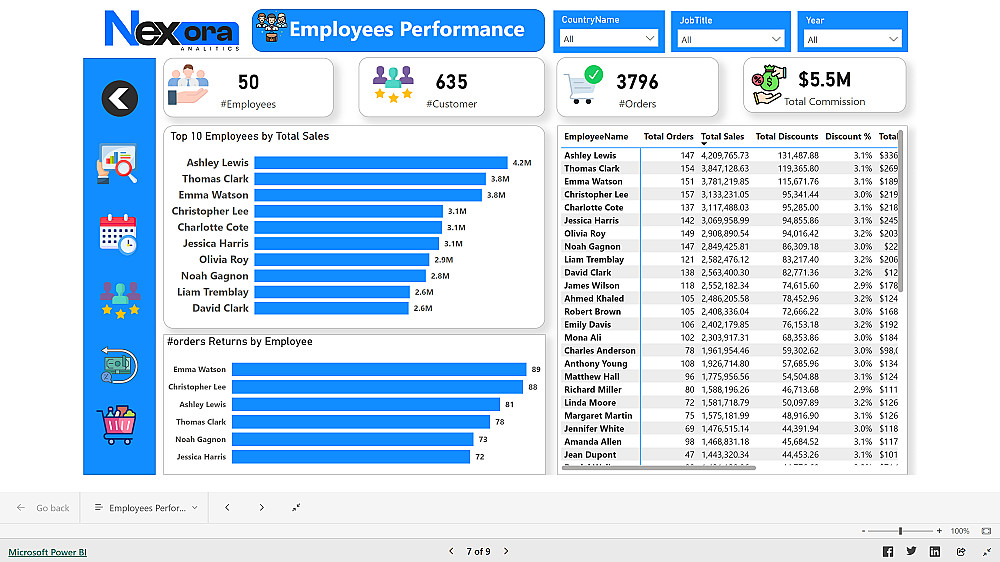Exit focus mode with the collapse arrows icon

[x=296, y=508]
